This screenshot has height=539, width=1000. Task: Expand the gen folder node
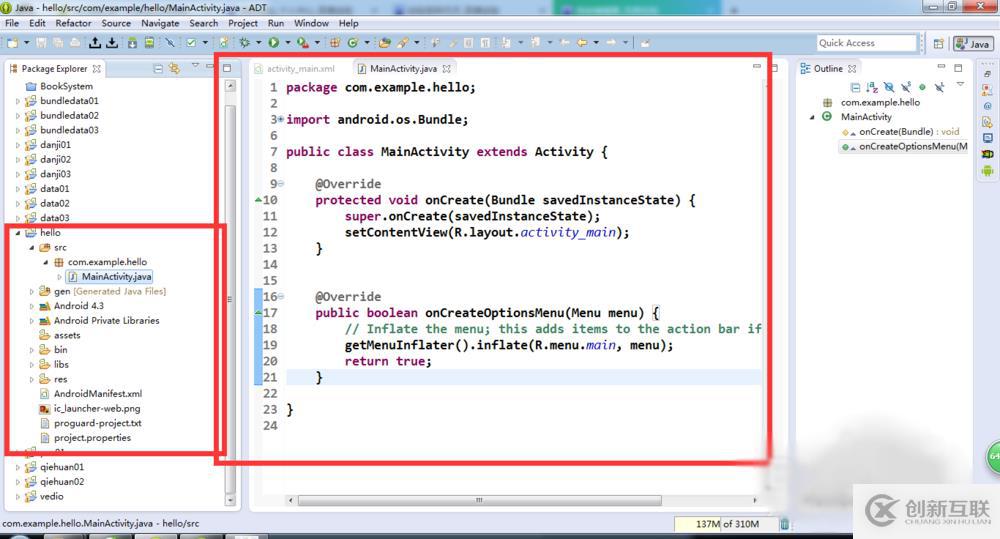coord(32,292)
